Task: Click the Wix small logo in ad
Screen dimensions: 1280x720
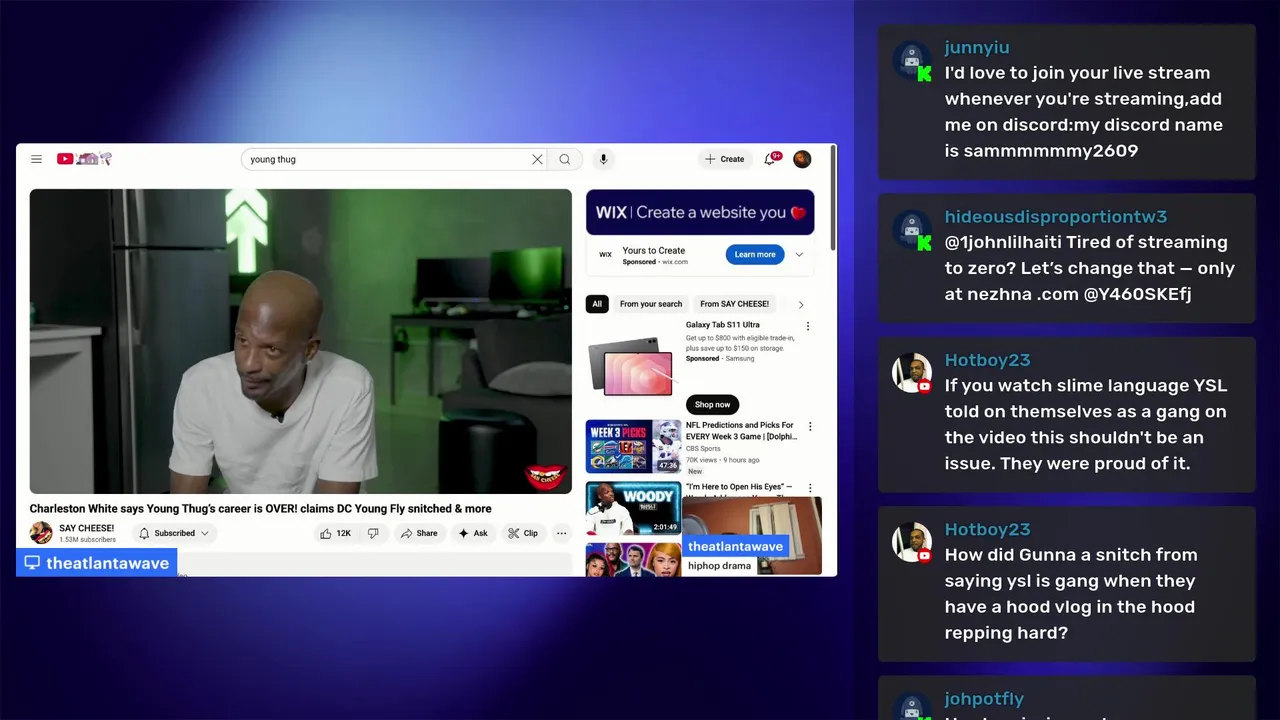Action: tap(605, 254)
